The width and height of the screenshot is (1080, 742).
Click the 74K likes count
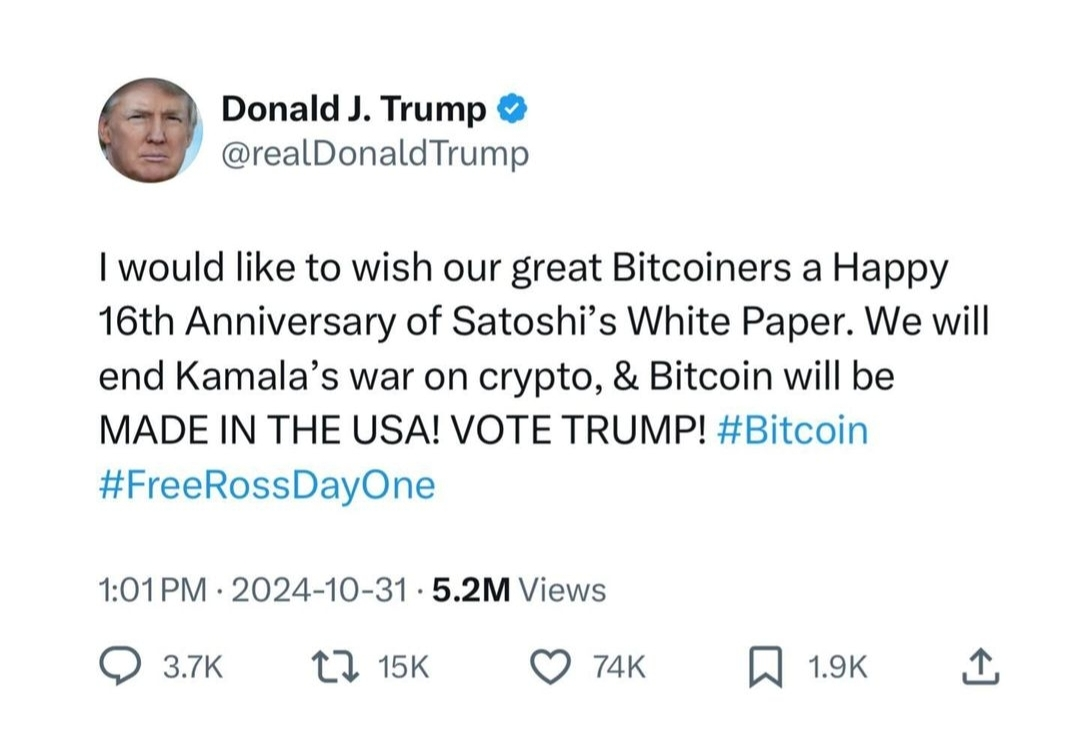tap(620, 667)
